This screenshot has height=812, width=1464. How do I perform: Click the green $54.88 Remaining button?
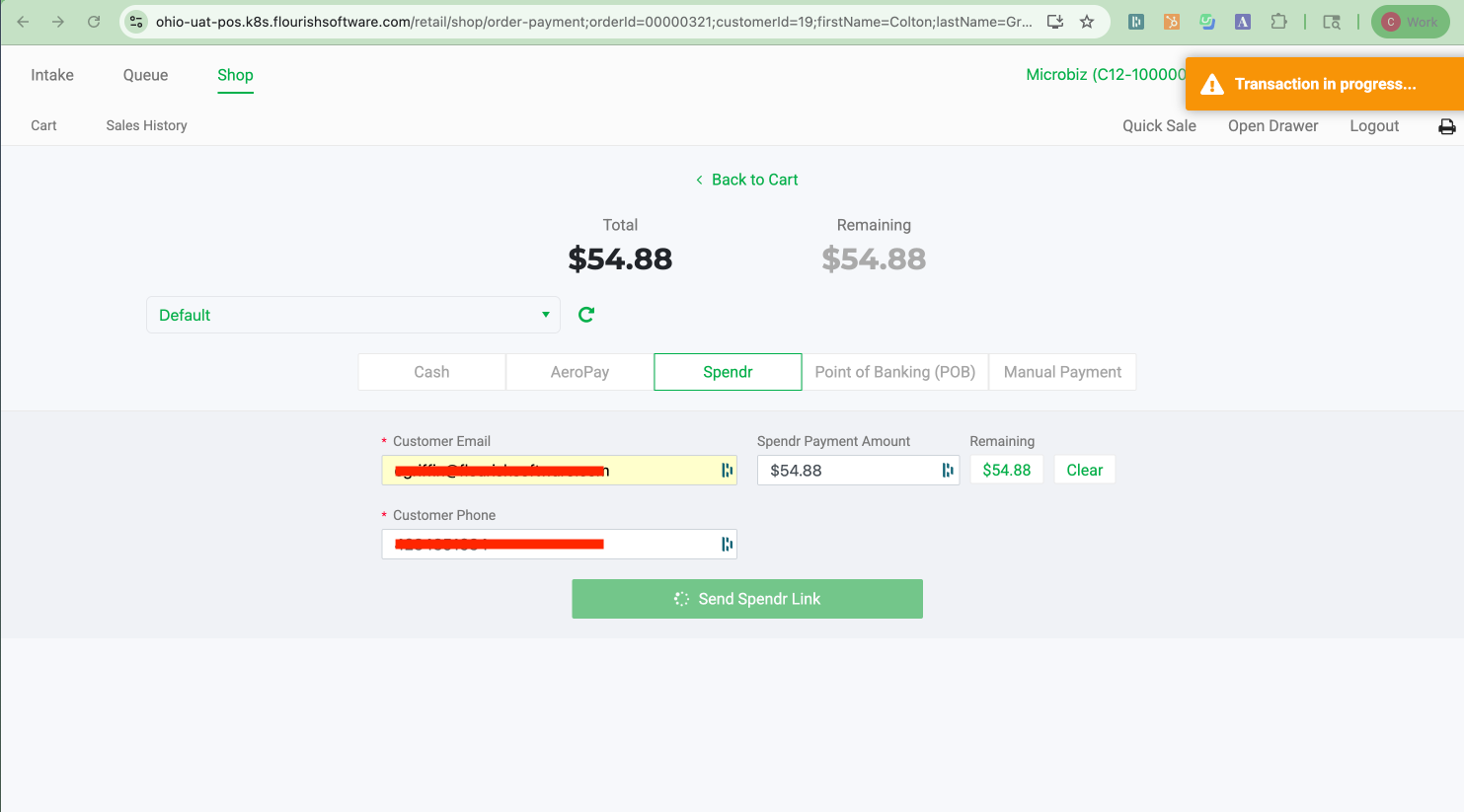click(x=1006, y=471)
